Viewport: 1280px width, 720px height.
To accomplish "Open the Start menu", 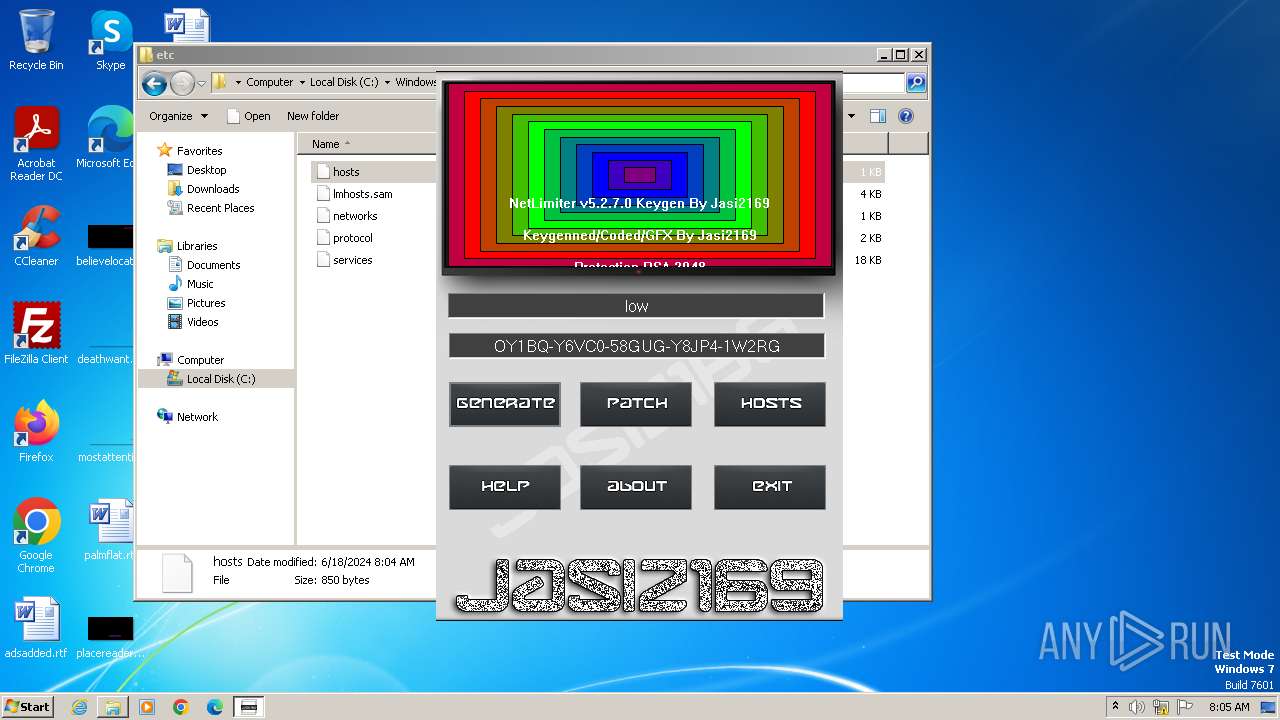I will tap(27, 706).
